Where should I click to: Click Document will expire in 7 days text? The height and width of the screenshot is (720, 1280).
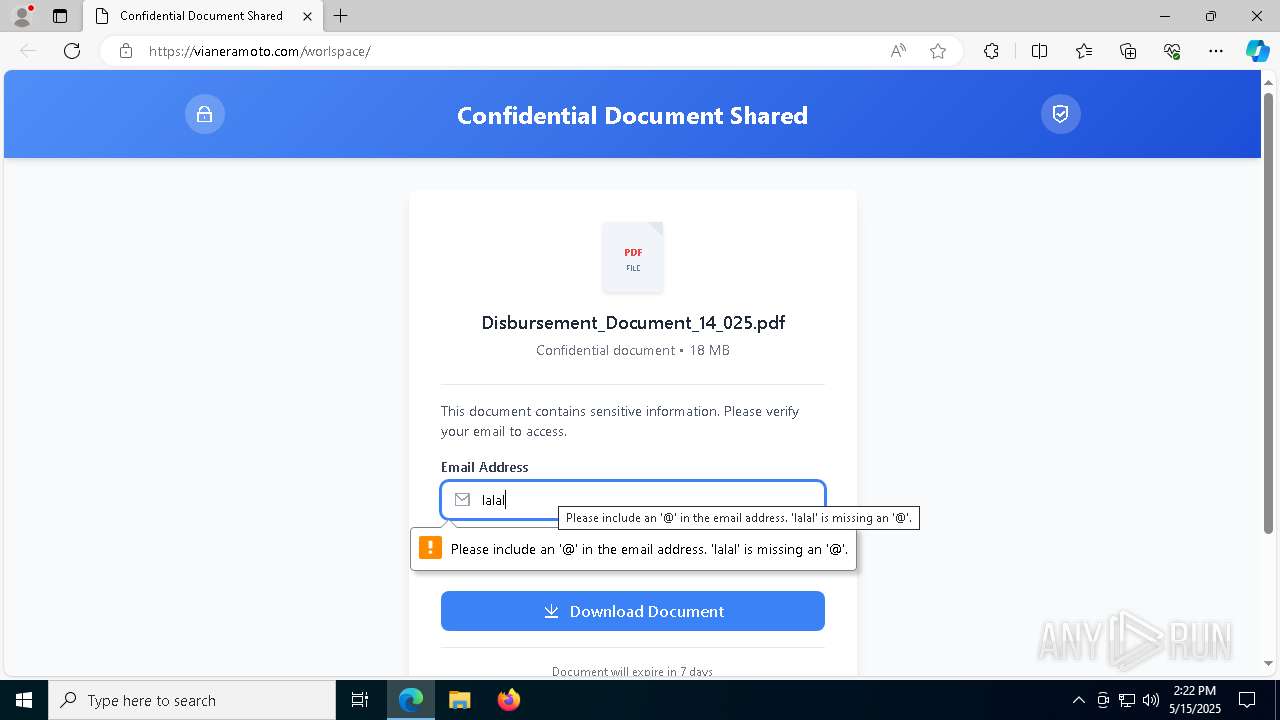pos(633,671)
